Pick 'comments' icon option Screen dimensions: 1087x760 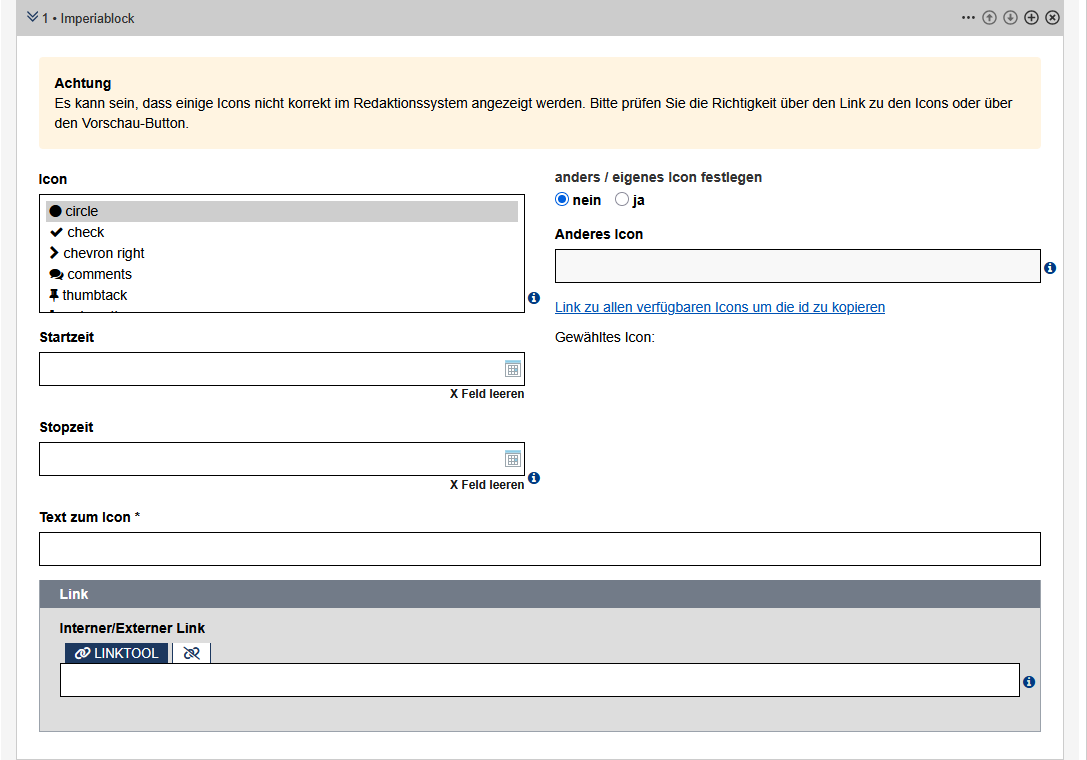click(99, 274)
